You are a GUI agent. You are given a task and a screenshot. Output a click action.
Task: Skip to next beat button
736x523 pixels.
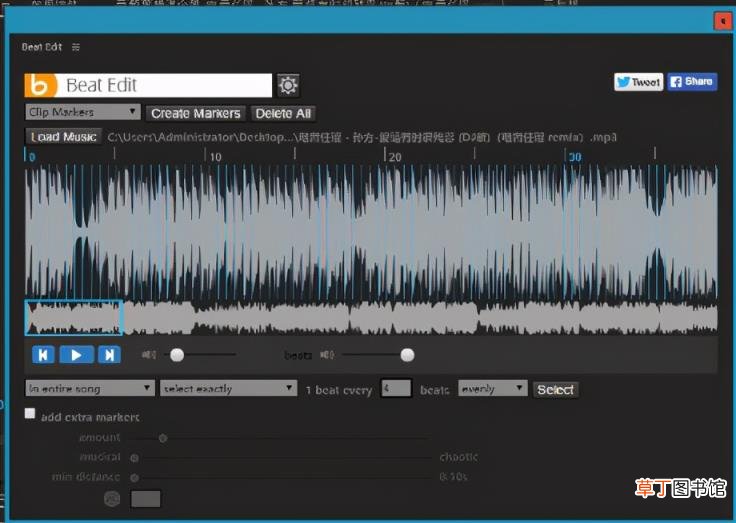[x=109, y=355]
